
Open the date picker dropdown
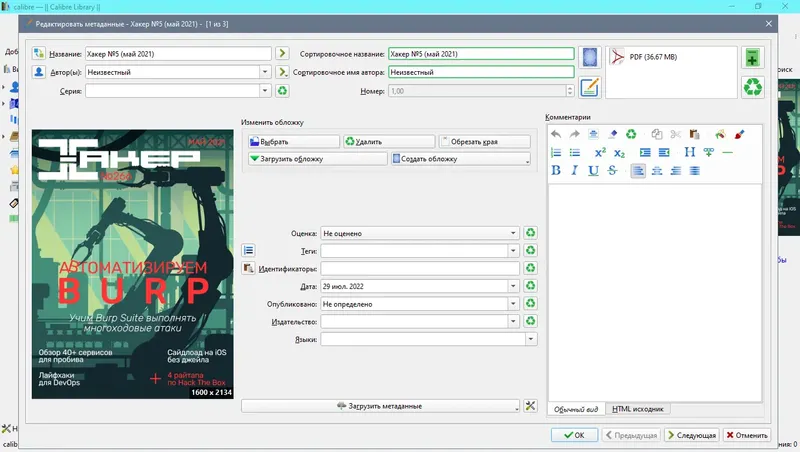click(513, 286)
